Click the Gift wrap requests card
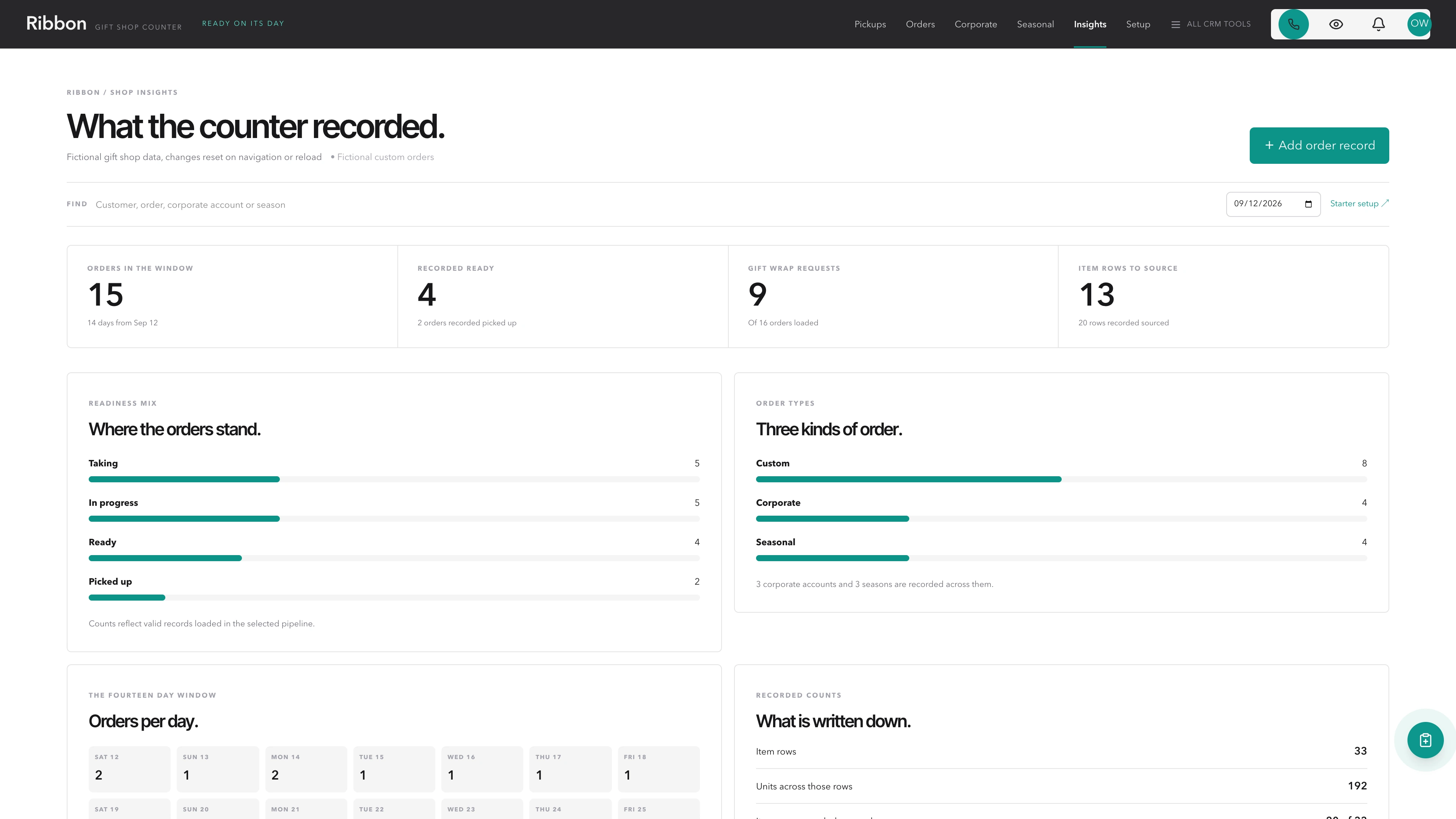 (x=893, y=296)
